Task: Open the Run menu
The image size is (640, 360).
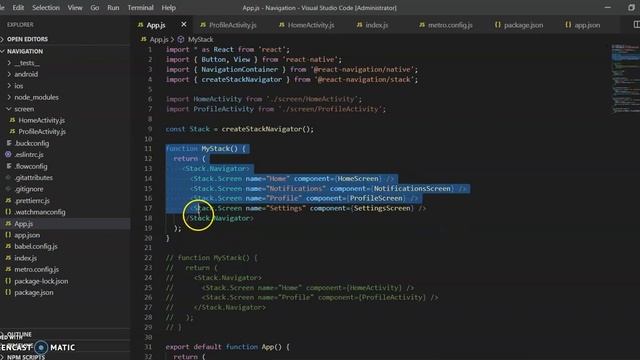Action: point(113,8)
